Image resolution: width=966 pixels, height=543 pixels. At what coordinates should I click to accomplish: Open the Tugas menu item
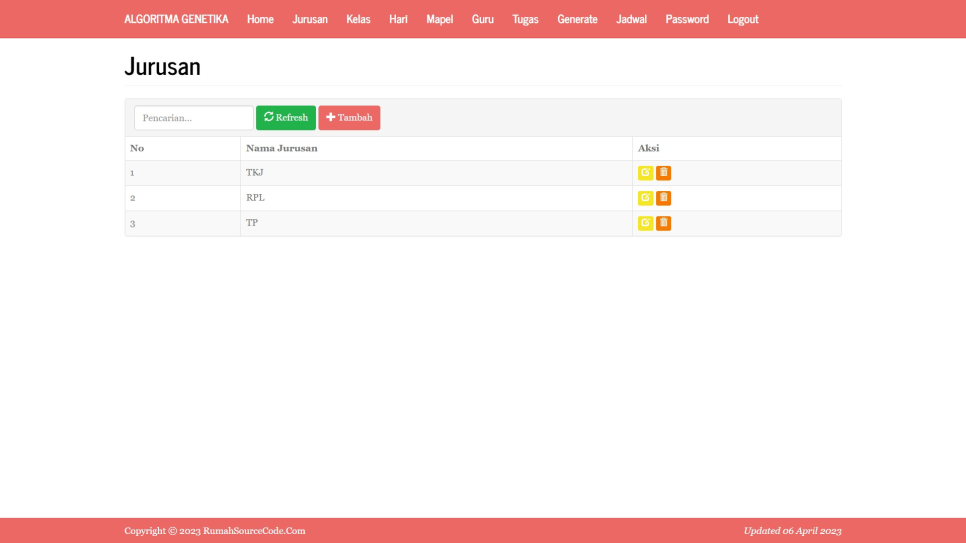525,19
